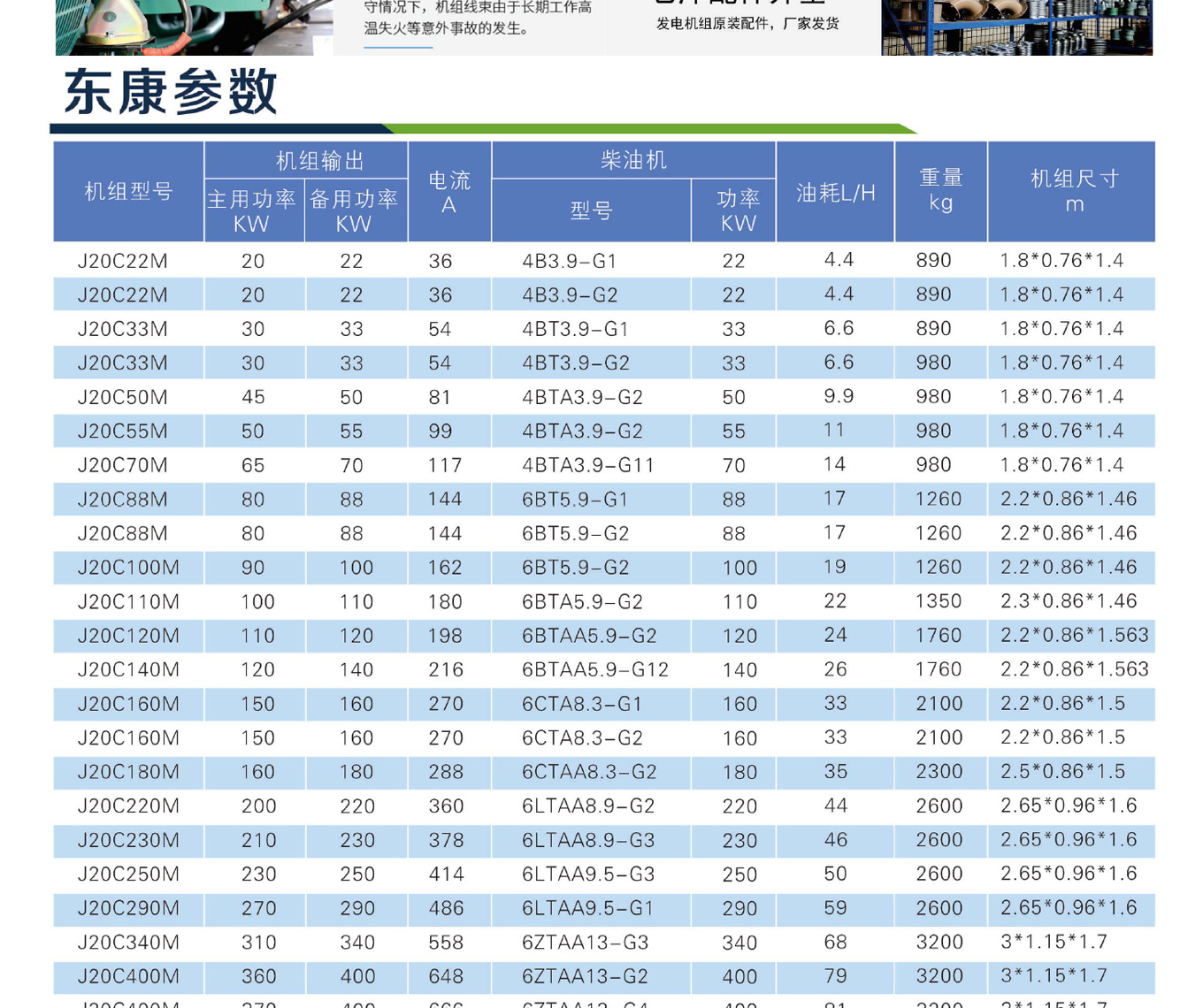Click fuel consumption 79 value
This screenshot has height=1008, width=1203.
point(836,976)
